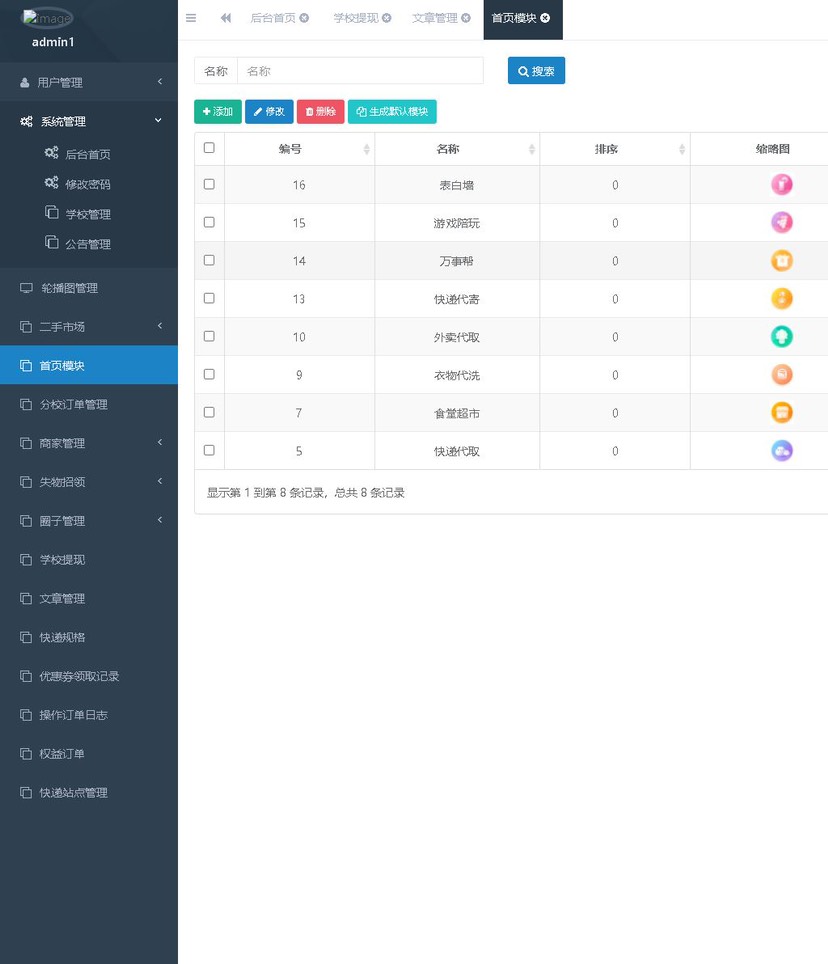Switch to the 学校提现 tab

tap(355, 17)
